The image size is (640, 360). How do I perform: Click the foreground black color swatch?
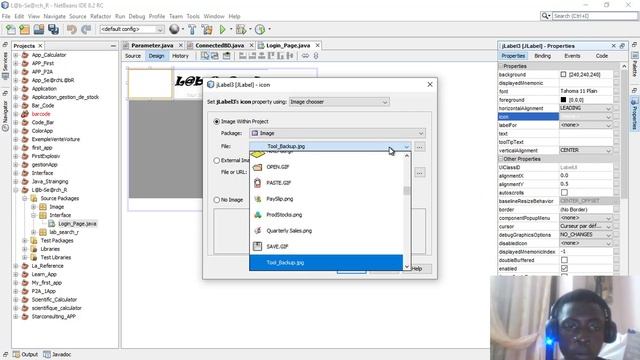pyautogui.click(x=563, y=100)
